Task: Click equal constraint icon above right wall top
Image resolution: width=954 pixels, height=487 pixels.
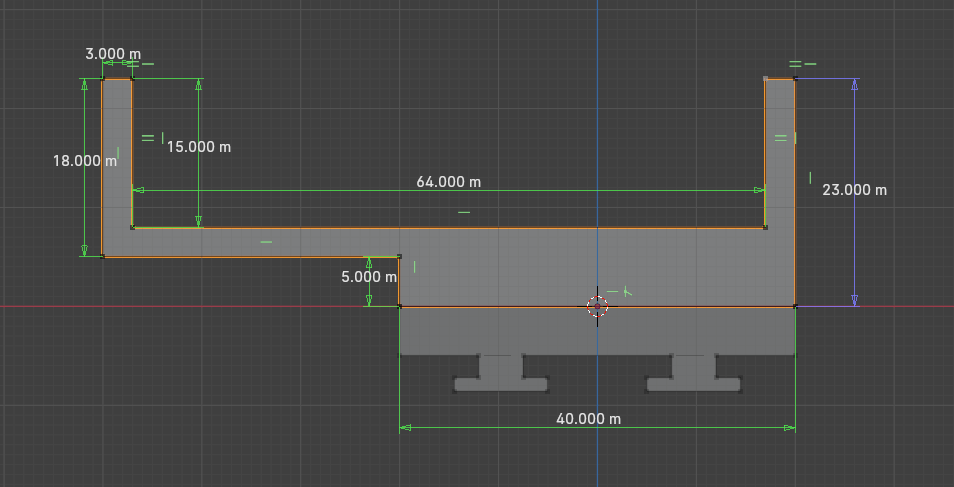Action: (795, 64)
